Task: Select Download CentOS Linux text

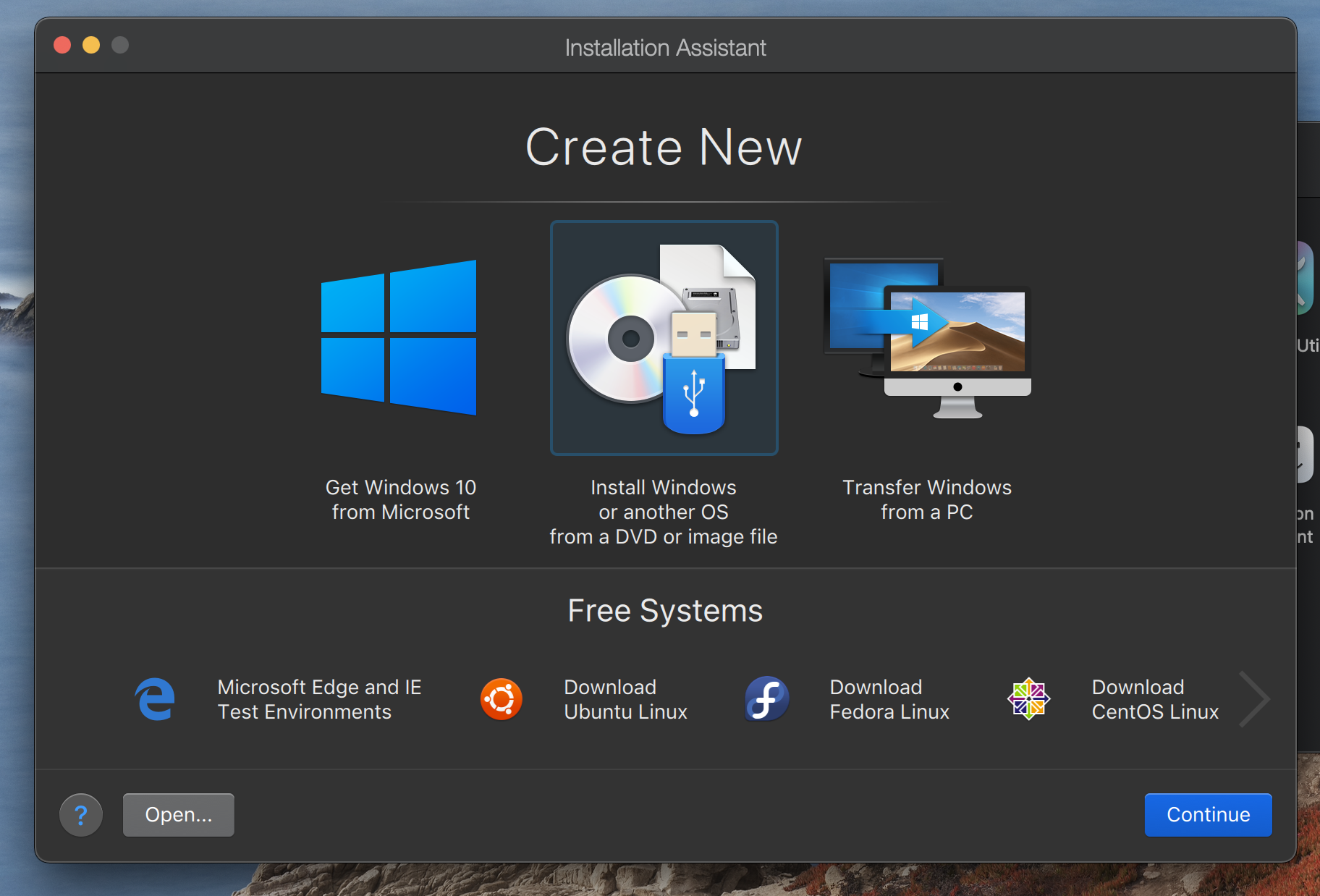Action: pyautogui.click(x=1155, y=699)
